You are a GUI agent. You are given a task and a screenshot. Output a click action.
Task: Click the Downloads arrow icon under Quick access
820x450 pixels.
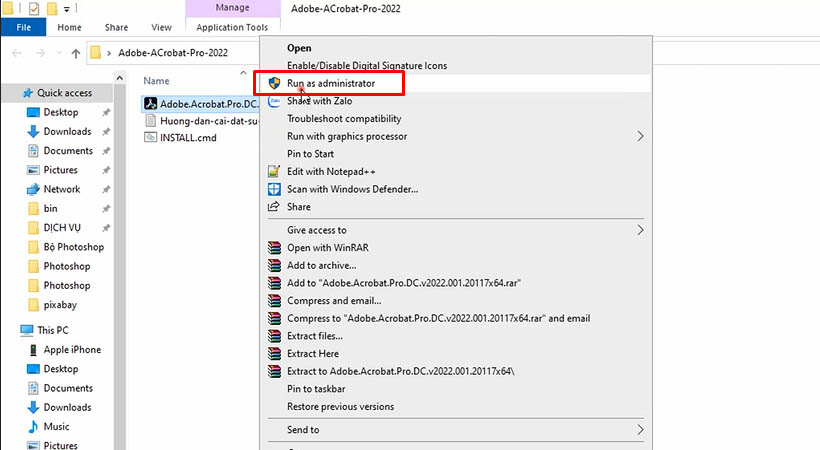33,131
